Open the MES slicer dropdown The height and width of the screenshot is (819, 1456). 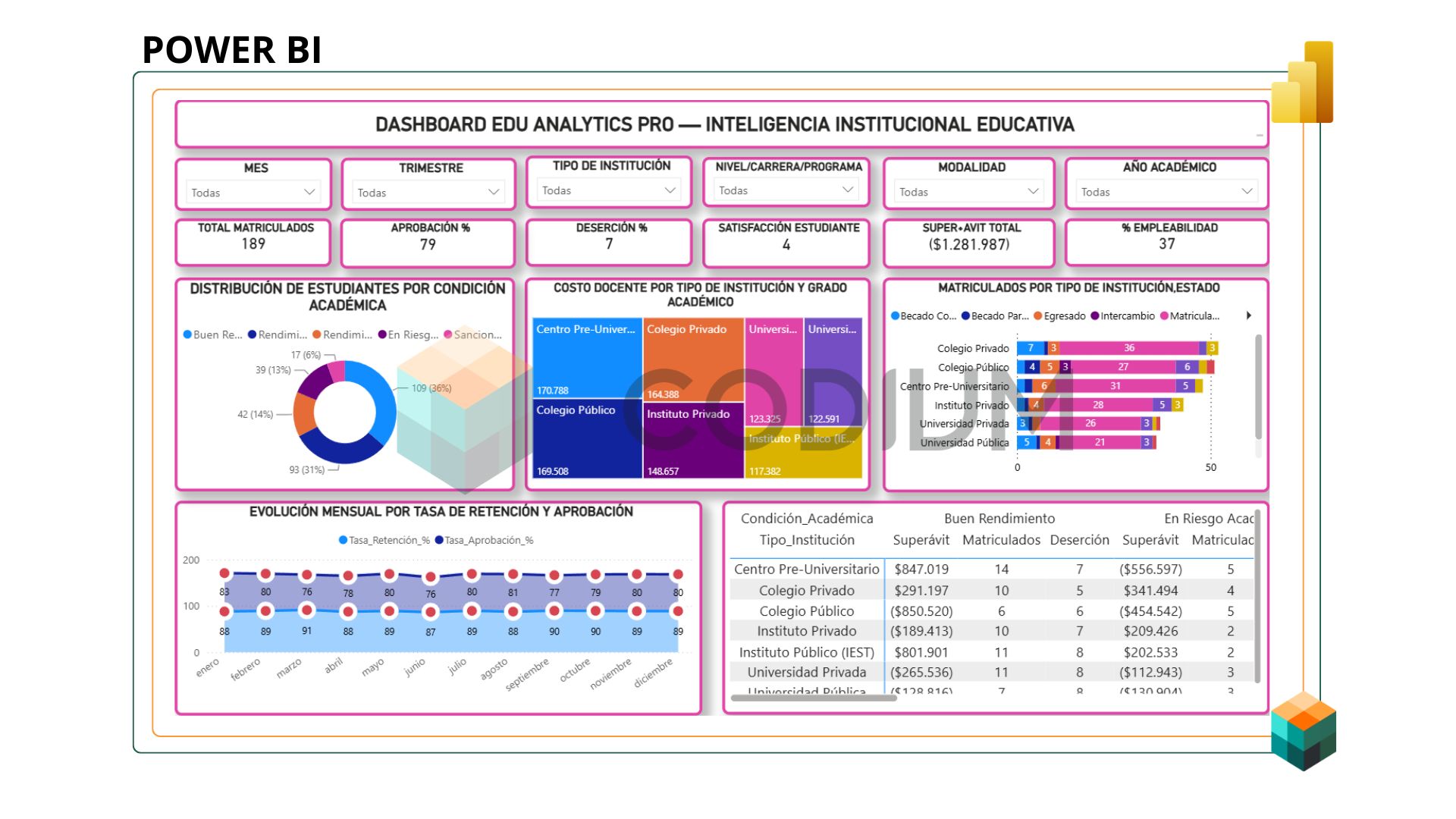coord(253,193)
